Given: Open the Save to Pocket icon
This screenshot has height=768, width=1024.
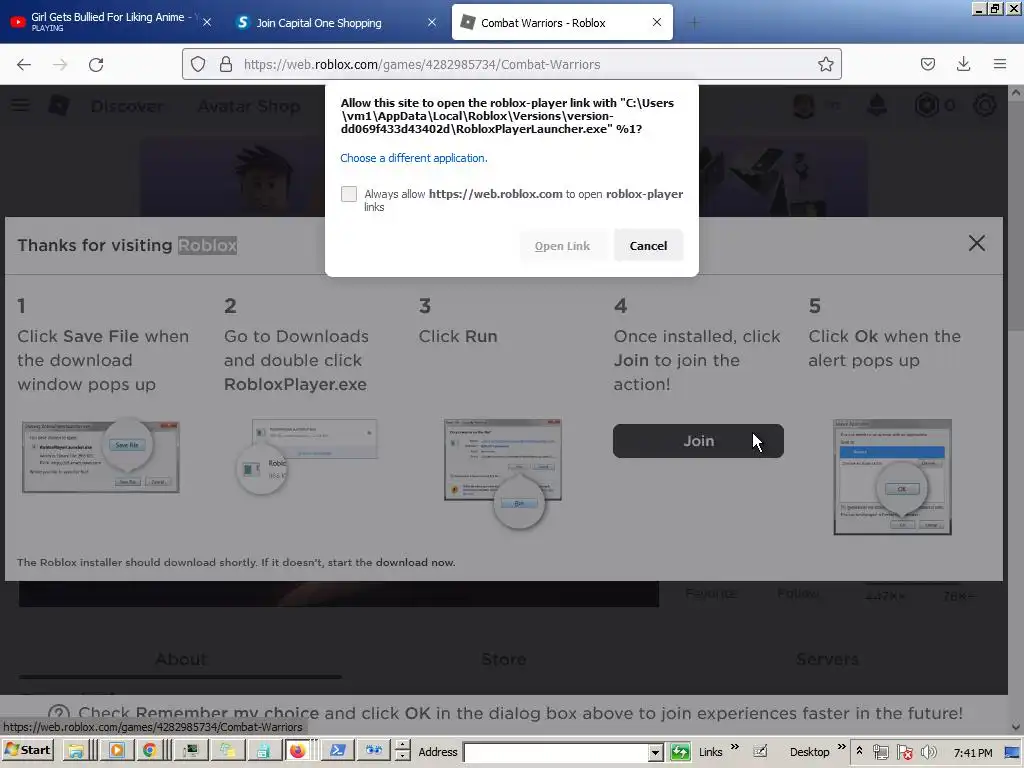Looking at the screenshot, I should pyautogui.click(x=928, y=64).
